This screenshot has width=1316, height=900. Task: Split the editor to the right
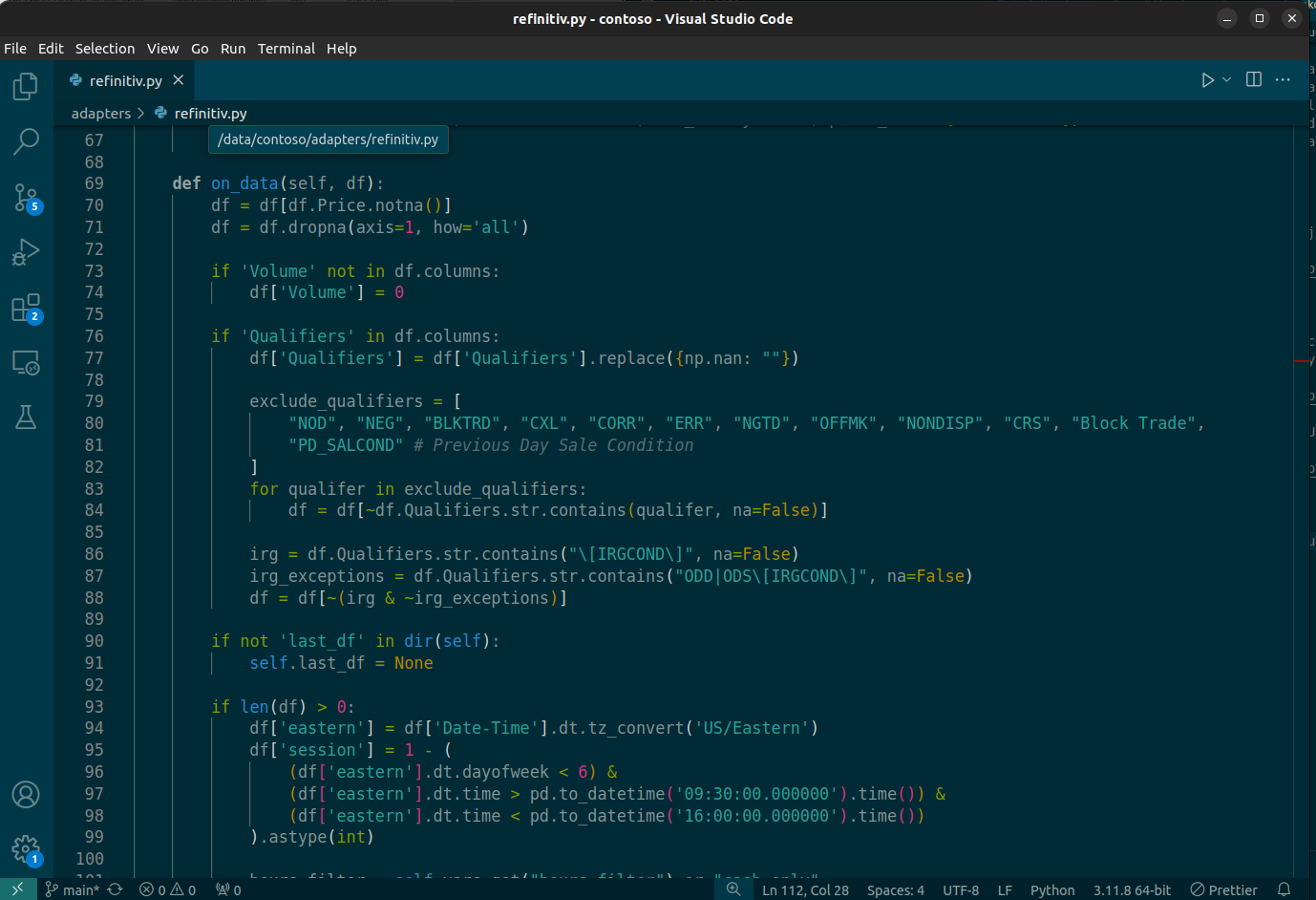(1254, 80)
